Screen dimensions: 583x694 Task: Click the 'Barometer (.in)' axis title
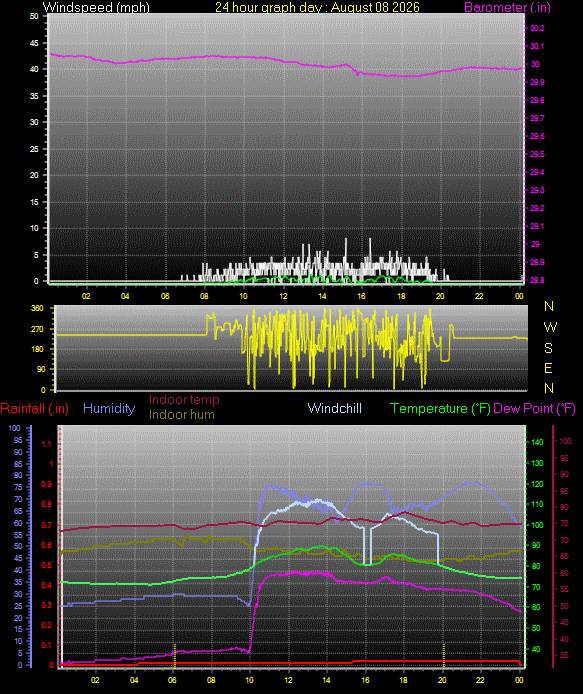coord(507,7)
